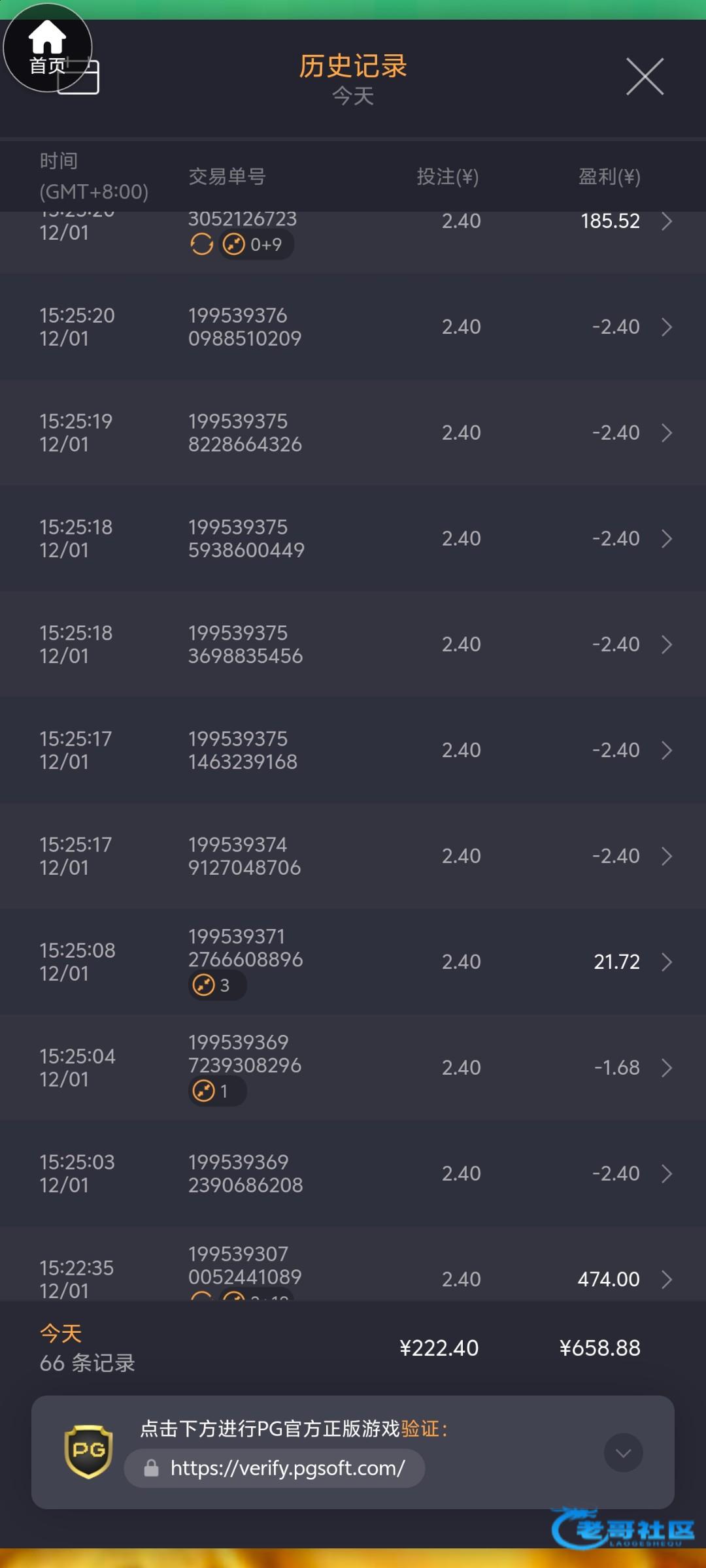Viewport: 706px width, 1568px height.
Task: Expand details for the 185.52 profit record
Action: 666,221
